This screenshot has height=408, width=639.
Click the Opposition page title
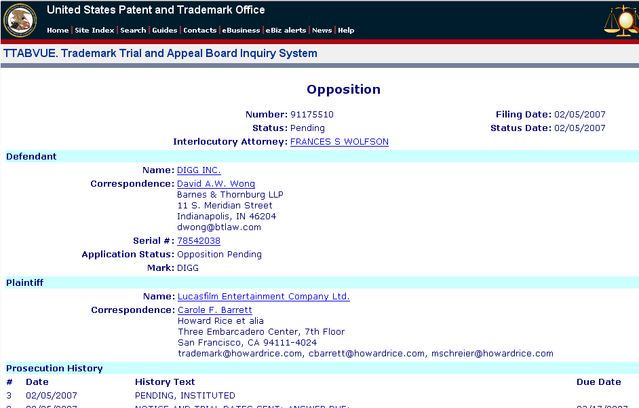coord(344,89)
